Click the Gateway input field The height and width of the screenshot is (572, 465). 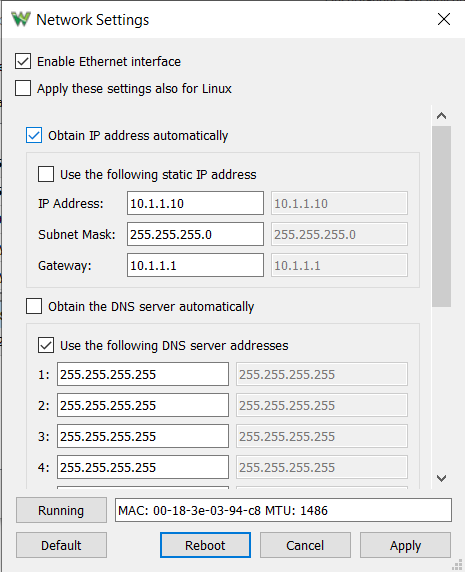pyautogui.click(x=195, y=265)
